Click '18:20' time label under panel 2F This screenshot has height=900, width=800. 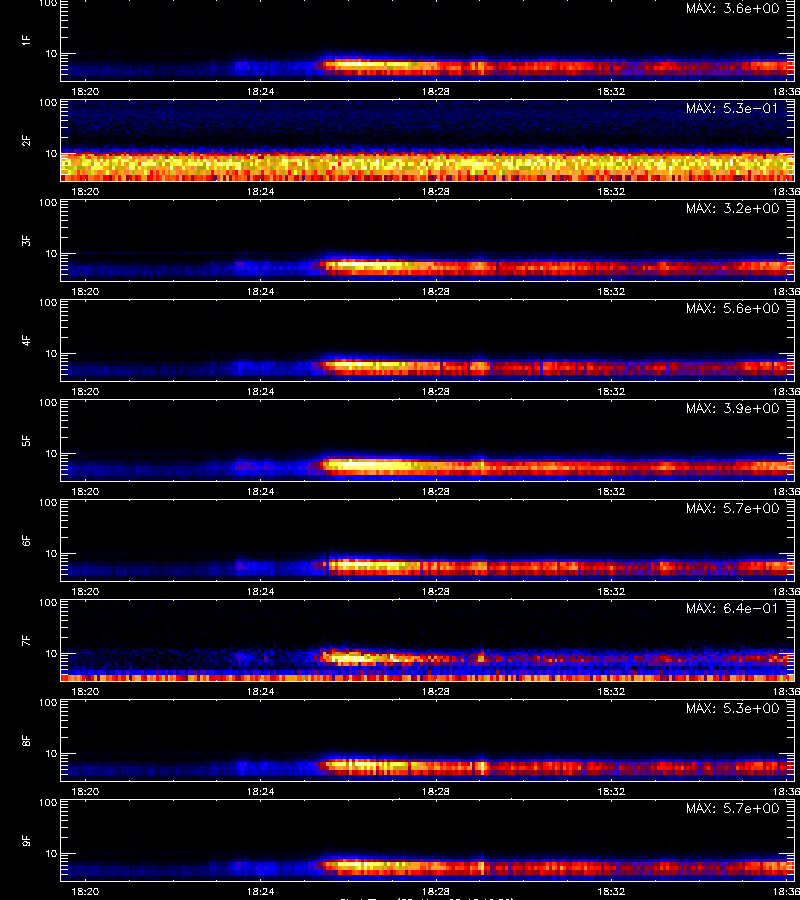coord(86,191)
